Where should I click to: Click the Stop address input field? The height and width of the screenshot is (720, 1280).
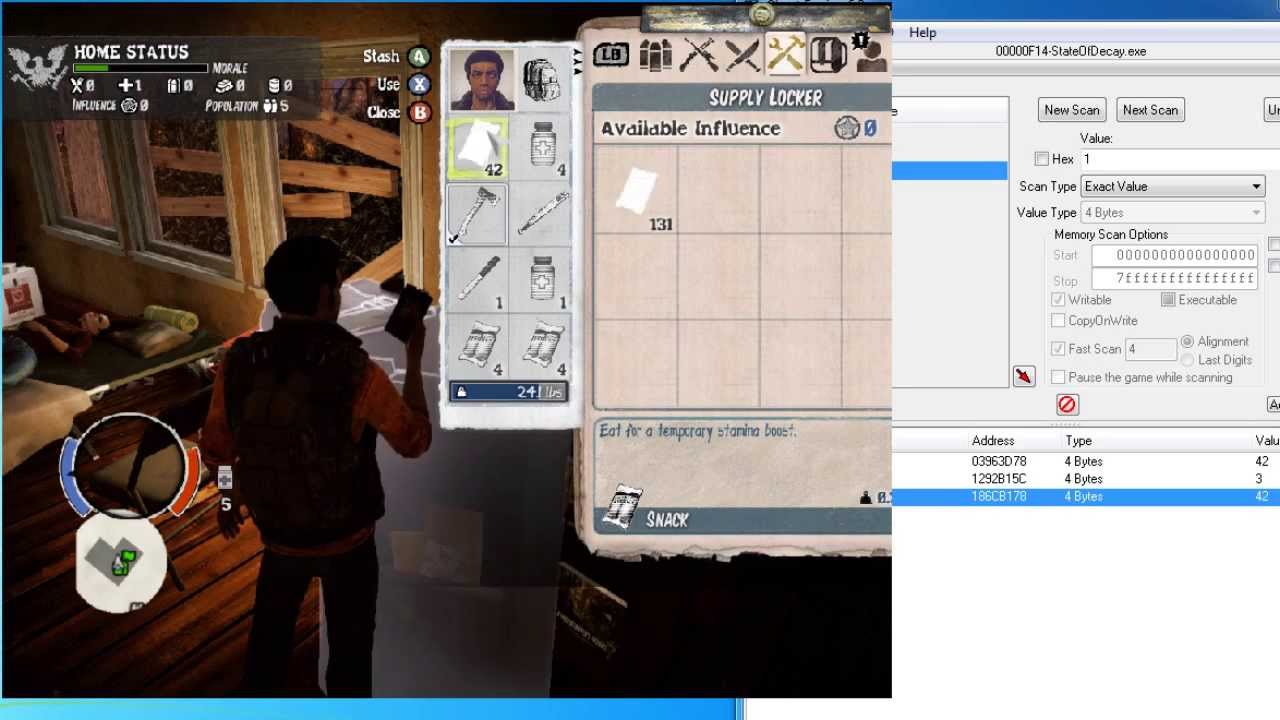tap(1174, 279)
